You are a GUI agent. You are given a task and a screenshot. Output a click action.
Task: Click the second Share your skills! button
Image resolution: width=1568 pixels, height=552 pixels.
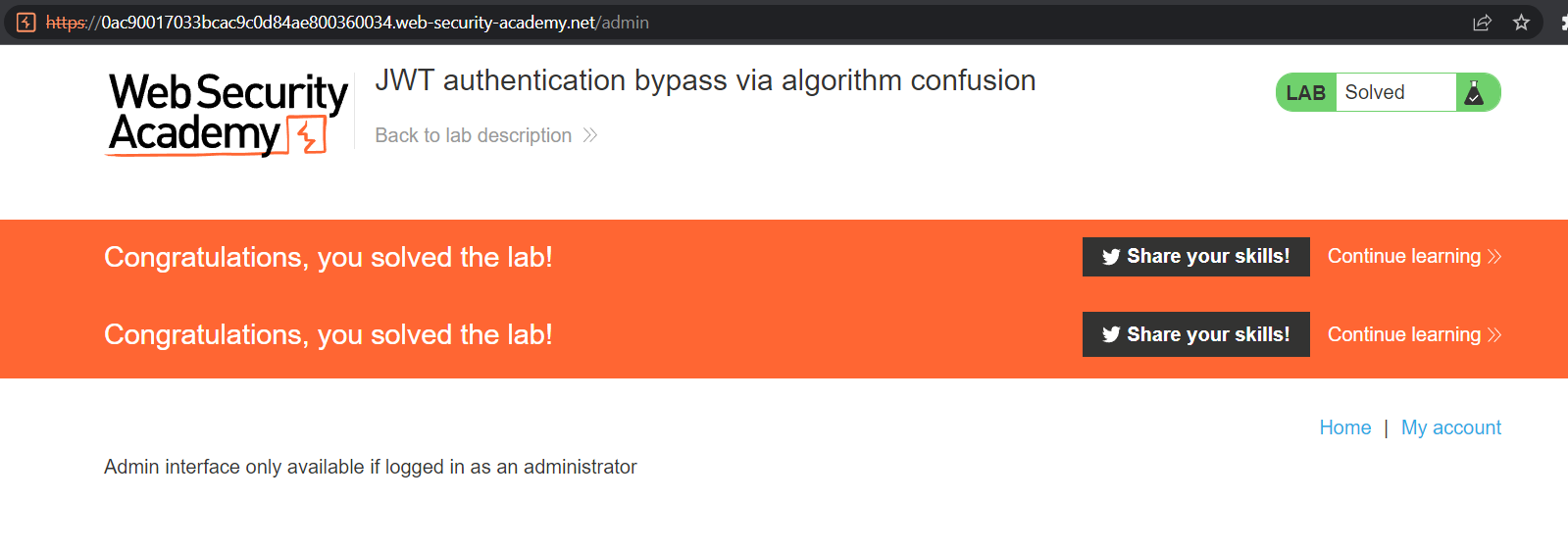tap(1196, 334)
